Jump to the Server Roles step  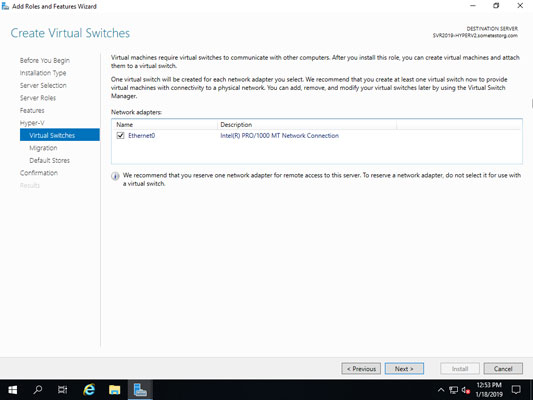tap(38, 98)
